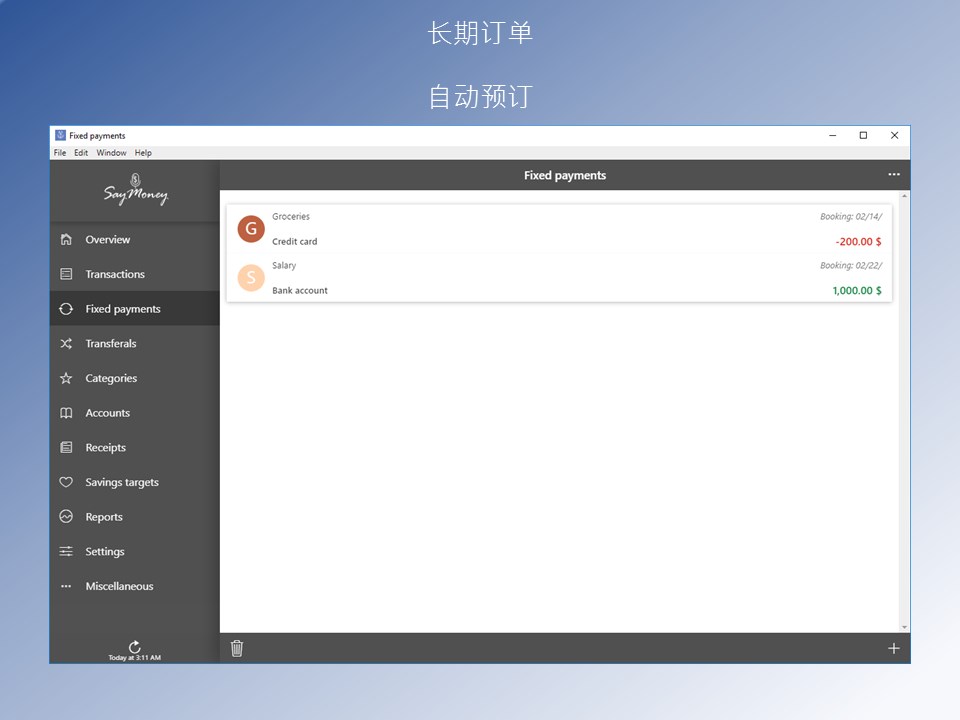The height and width of the screenshot is (720, 960).
Task: Click Booking: 02/14/ date
Action: coord(851,217)
